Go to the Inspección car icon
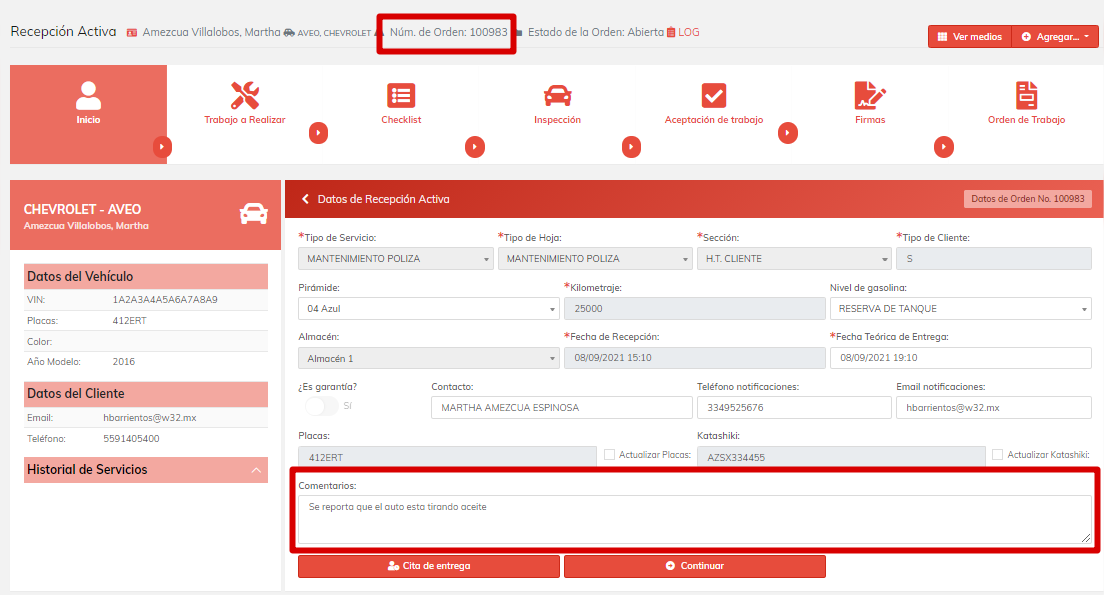This screenshot has height=595, width=1104. (x=557, y=96)
